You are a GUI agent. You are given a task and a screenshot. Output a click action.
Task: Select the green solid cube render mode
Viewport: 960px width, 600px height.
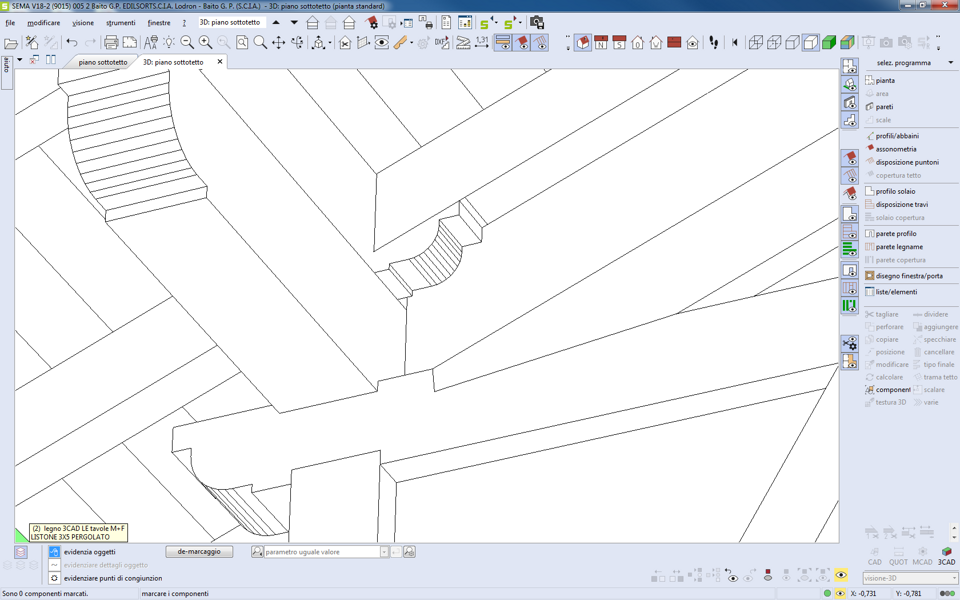[x=829, y=43]
